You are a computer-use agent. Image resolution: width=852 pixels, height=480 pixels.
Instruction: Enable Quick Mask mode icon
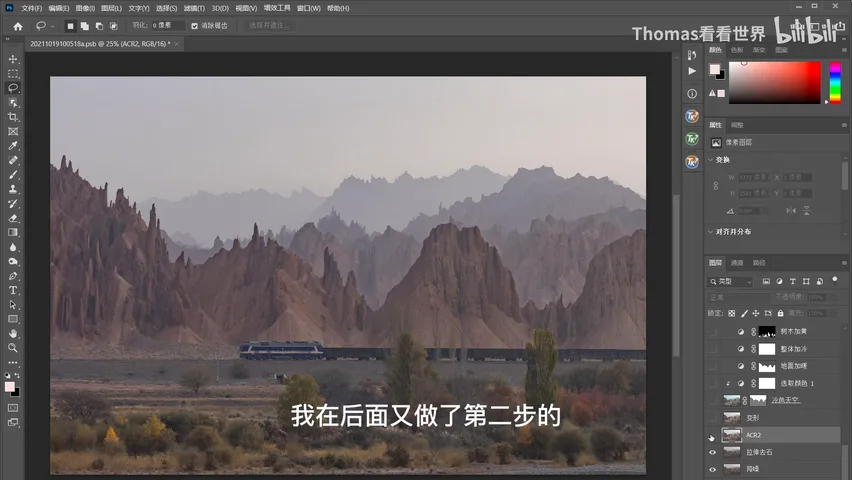pos(13,408)
